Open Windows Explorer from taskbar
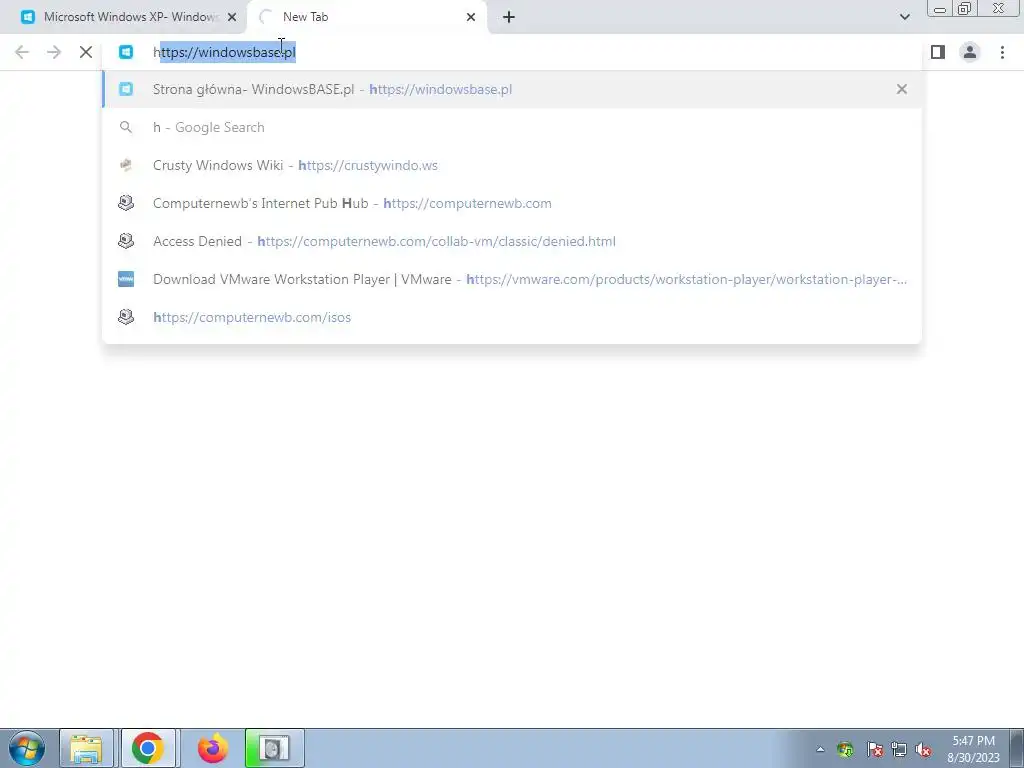Viewport: 1024px width, 768px height. coord(87,748)
